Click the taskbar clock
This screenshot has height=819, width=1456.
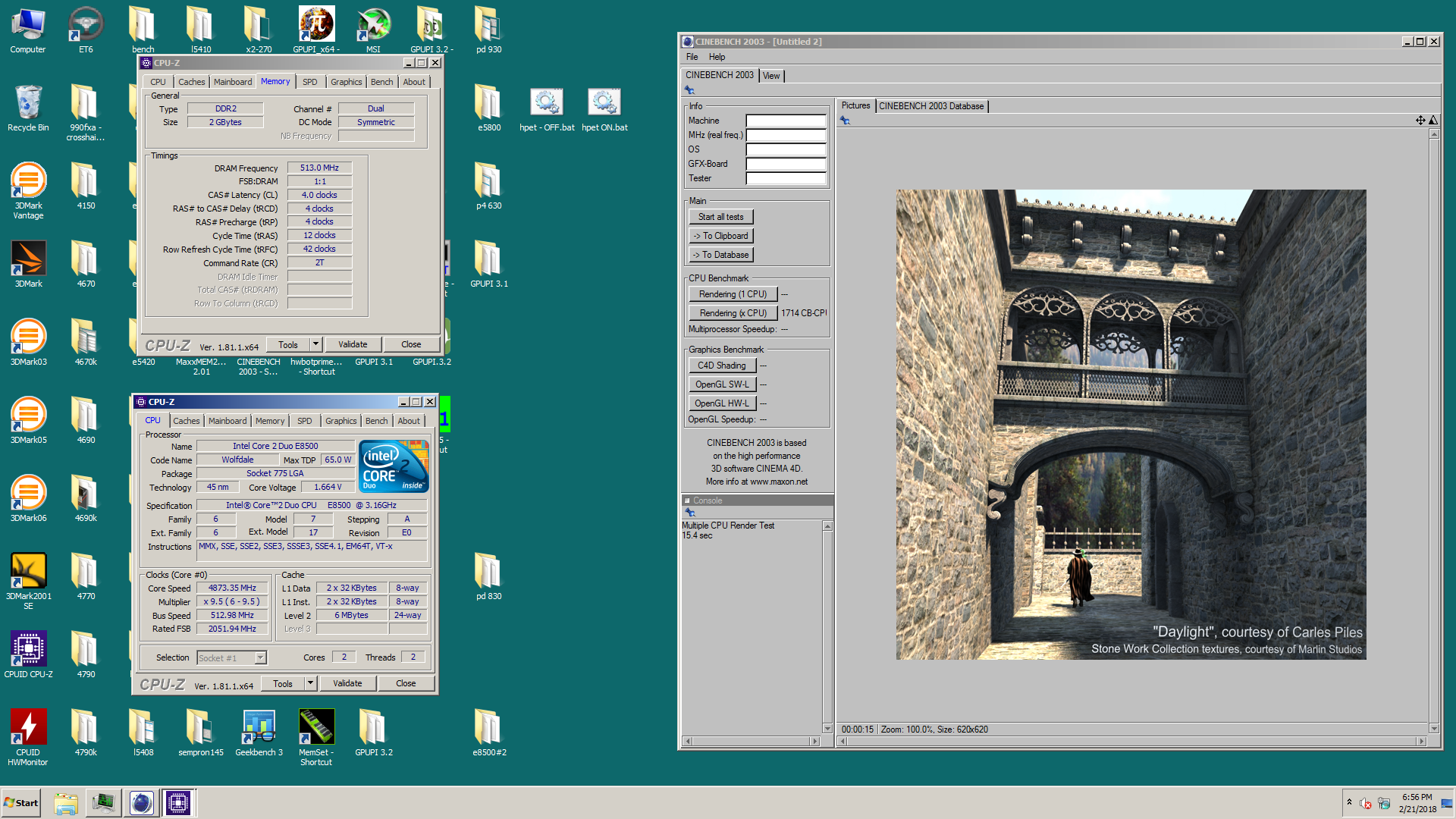click(1417, 803)
